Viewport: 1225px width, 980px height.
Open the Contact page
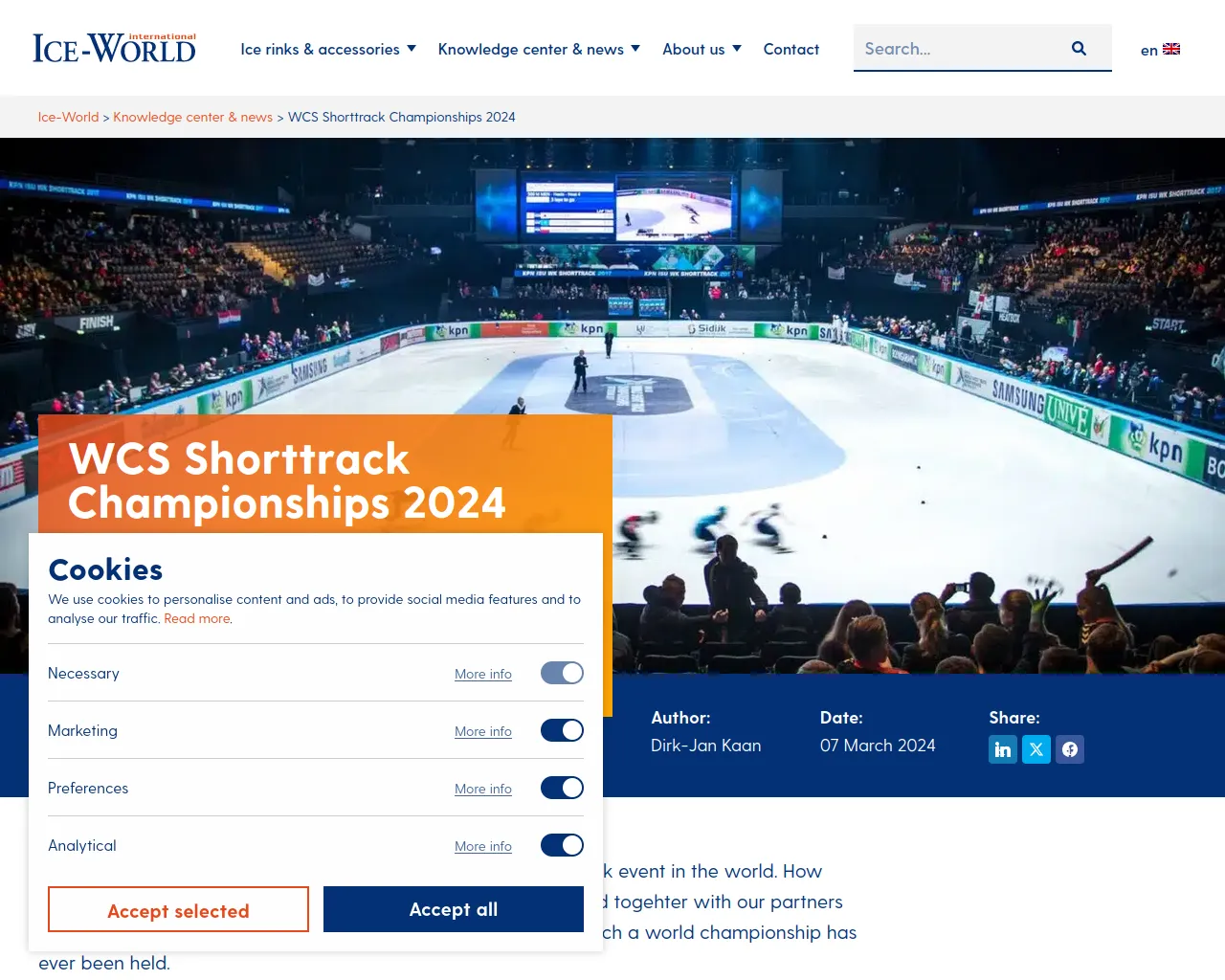point(791,49)
